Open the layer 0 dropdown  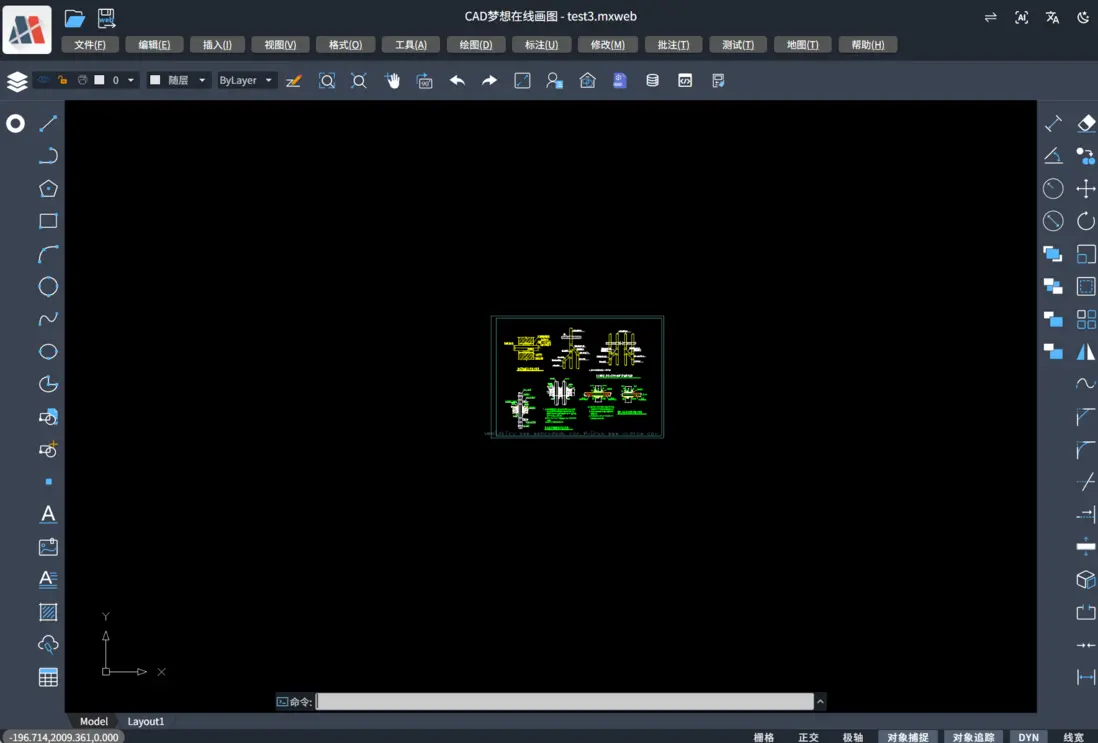coord(130,80)
